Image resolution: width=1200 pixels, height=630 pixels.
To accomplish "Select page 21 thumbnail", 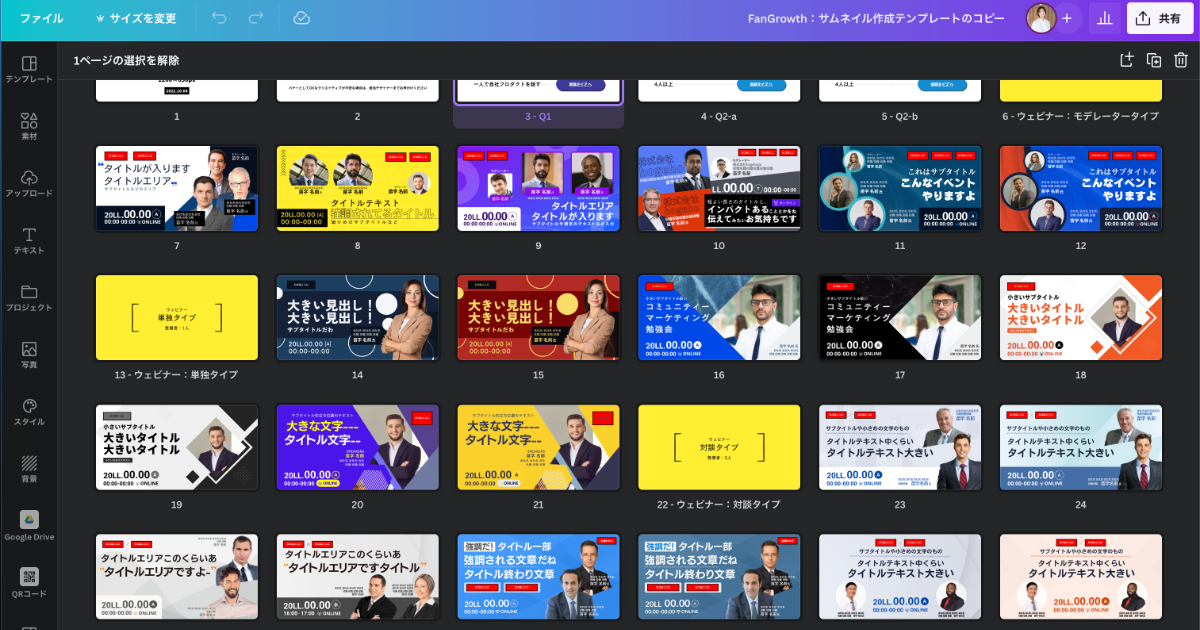I will pos(538,447).
